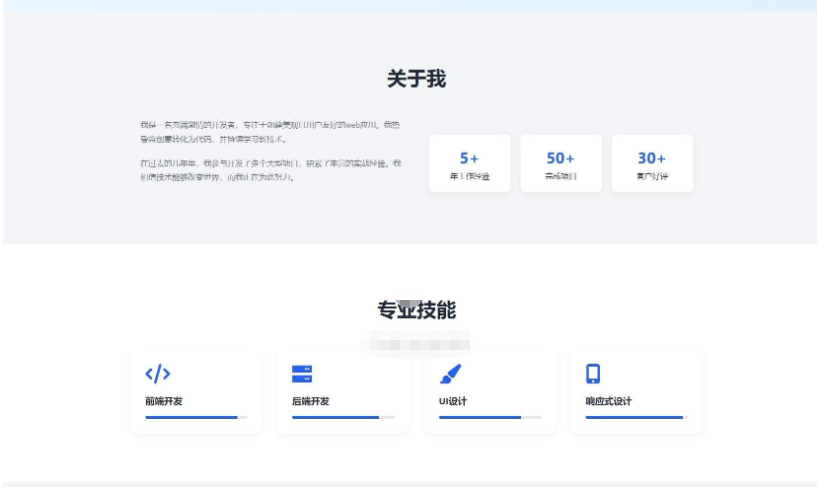The height and width of the screenshot is (487, 817).
Task: Click the 后端开发 skill progress bar
Action: [343, 417]
